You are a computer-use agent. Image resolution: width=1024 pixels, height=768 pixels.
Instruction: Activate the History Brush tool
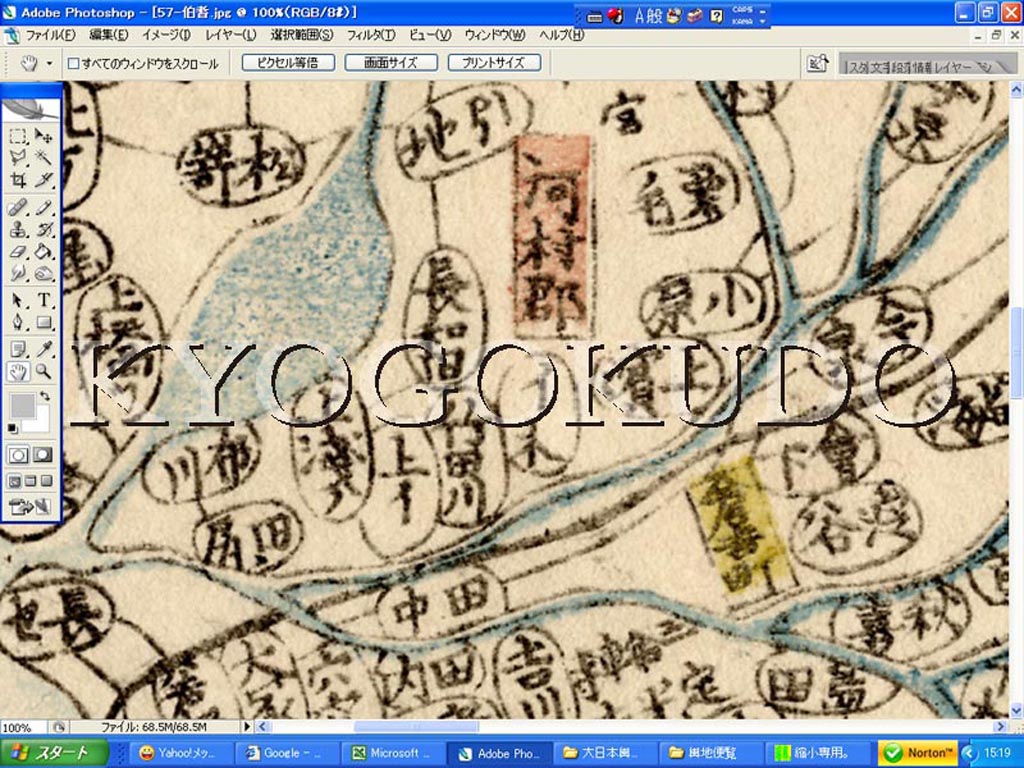43,230
